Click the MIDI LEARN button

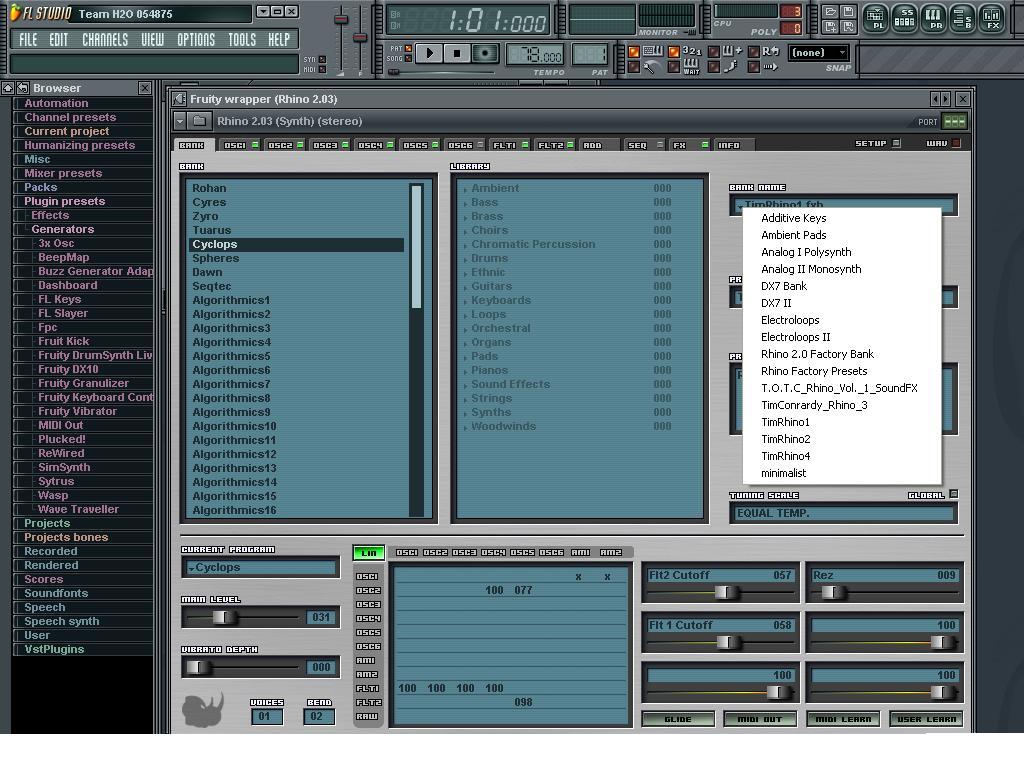click(843, 719)
